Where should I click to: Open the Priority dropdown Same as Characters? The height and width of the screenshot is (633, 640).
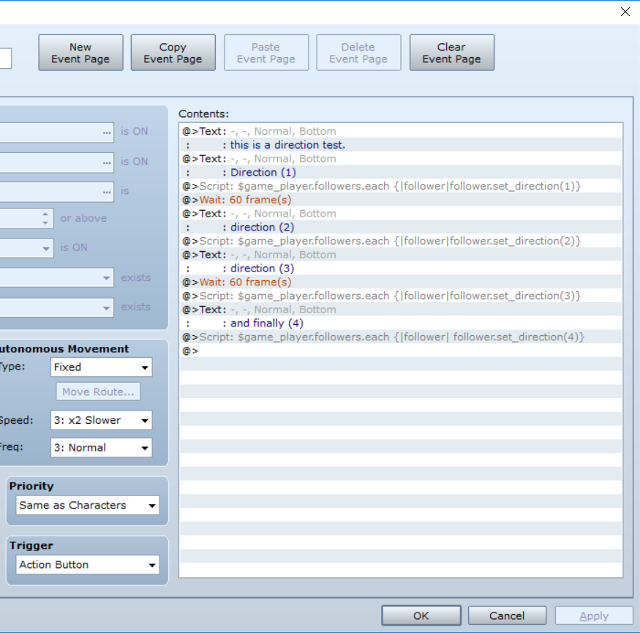click(x=88, y=505)
